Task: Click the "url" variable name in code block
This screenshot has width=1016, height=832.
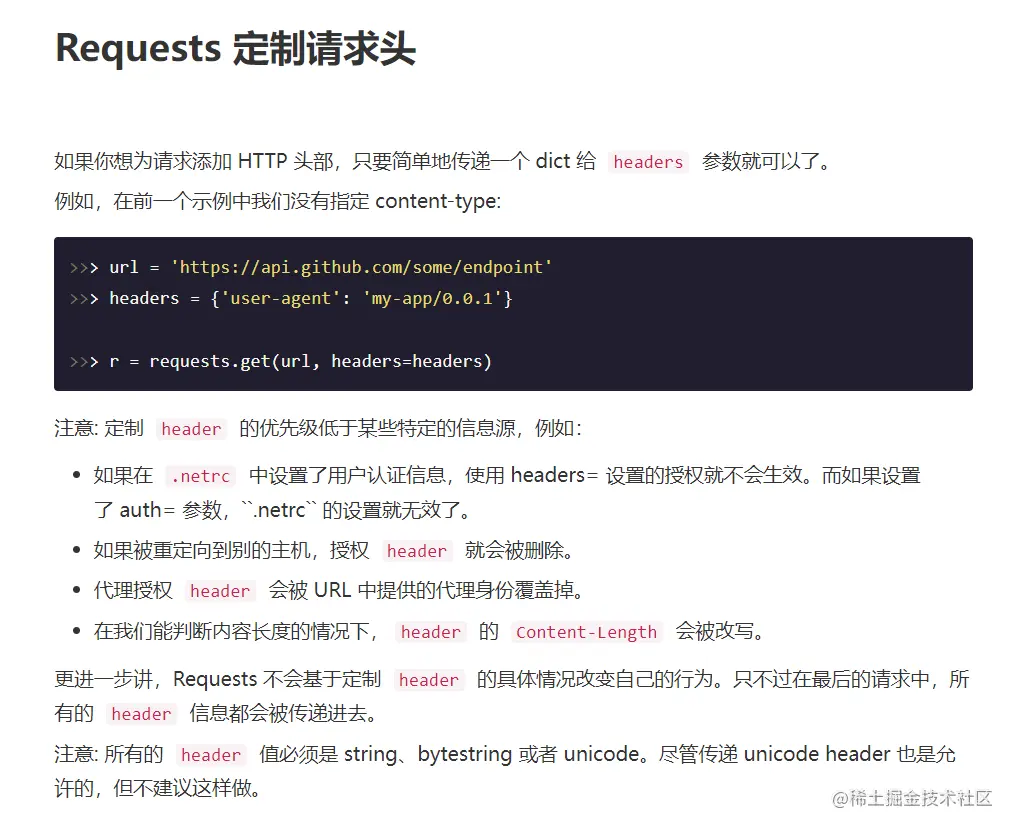Action: point(123,267)
